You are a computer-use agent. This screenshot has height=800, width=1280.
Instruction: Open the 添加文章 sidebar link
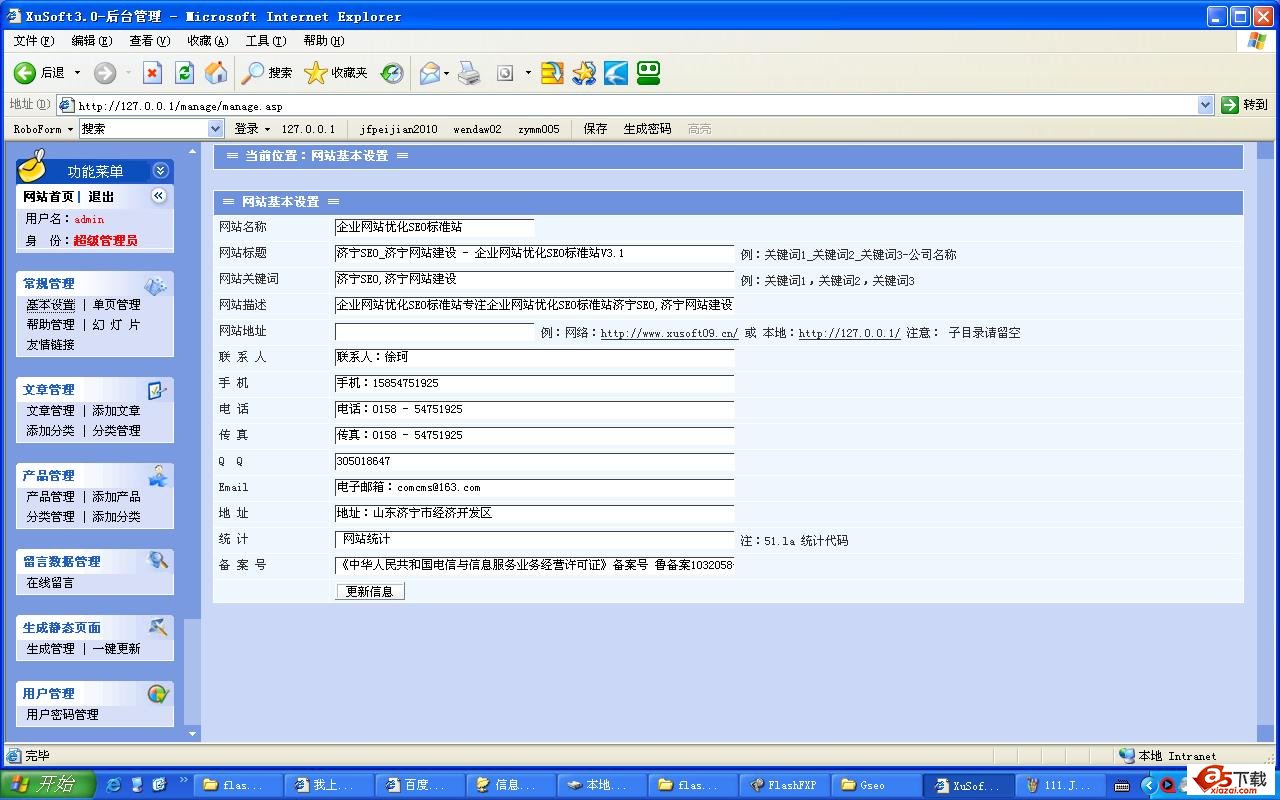click(x=116, y=411)
